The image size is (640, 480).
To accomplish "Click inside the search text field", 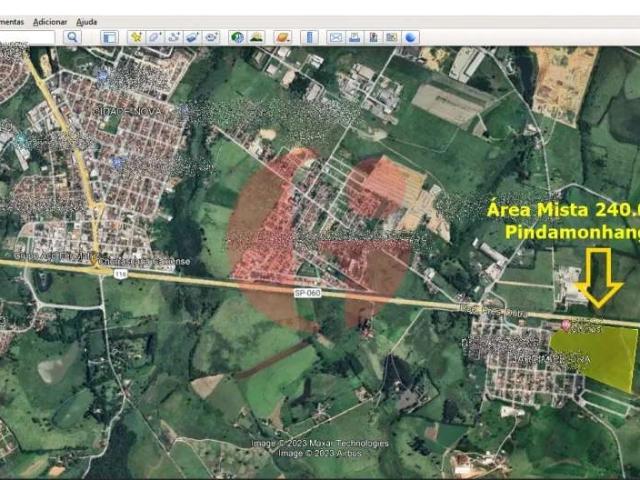I will (27, 37).
